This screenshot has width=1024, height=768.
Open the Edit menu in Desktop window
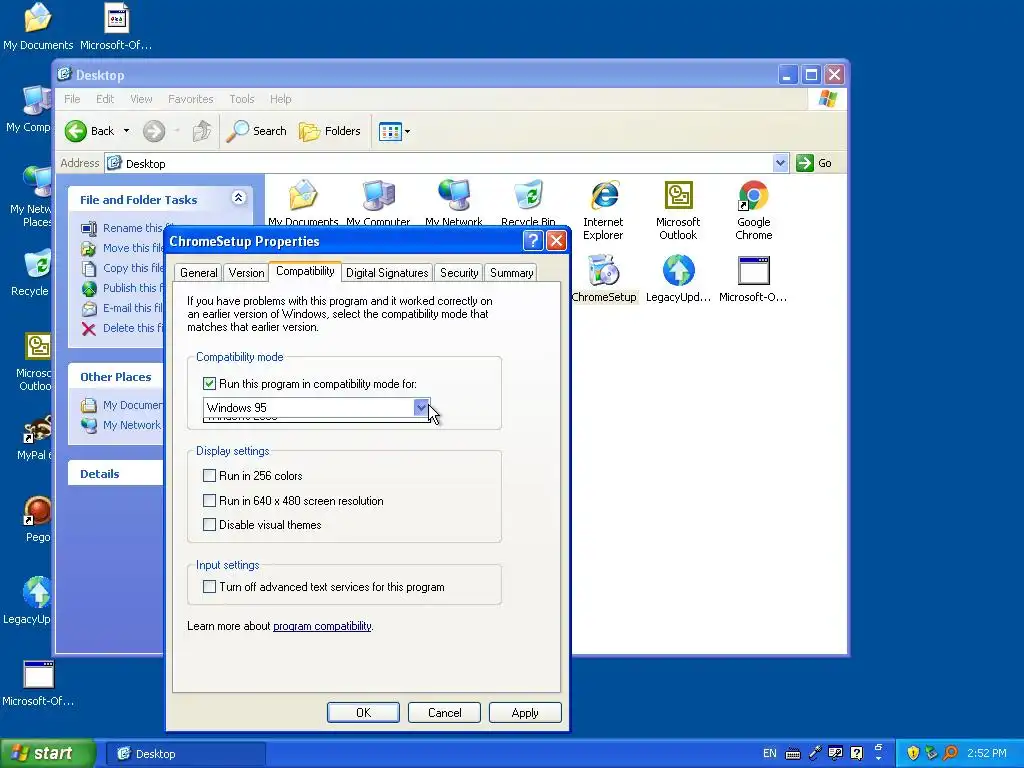coord(104,99)
